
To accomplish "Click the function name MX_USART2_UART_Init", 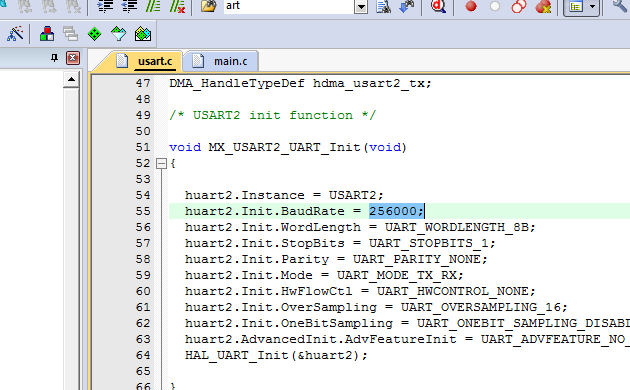I will (x=284, y=147).
